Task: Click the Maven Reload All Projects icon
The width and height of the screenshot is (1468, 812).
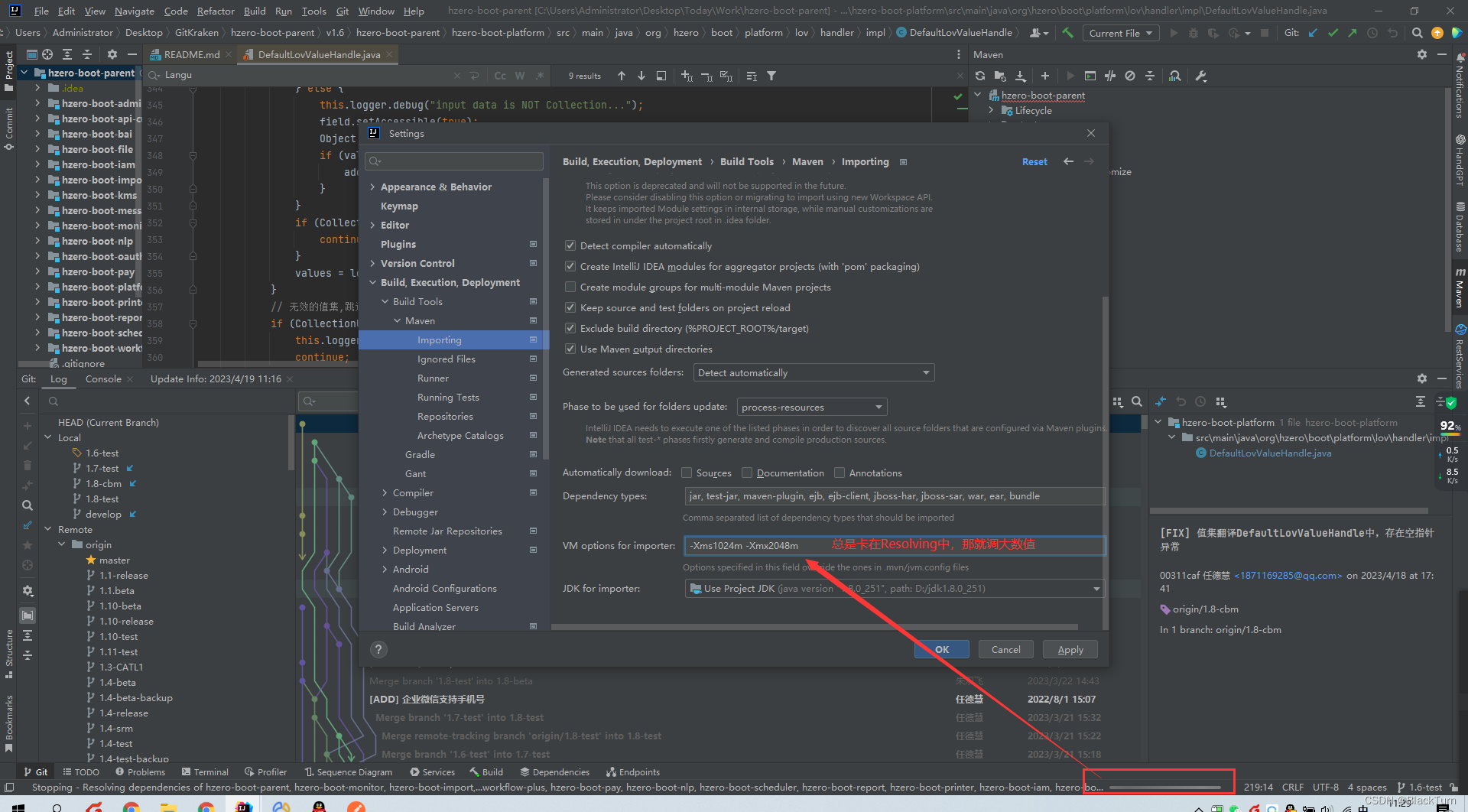Action: point(980,76)
